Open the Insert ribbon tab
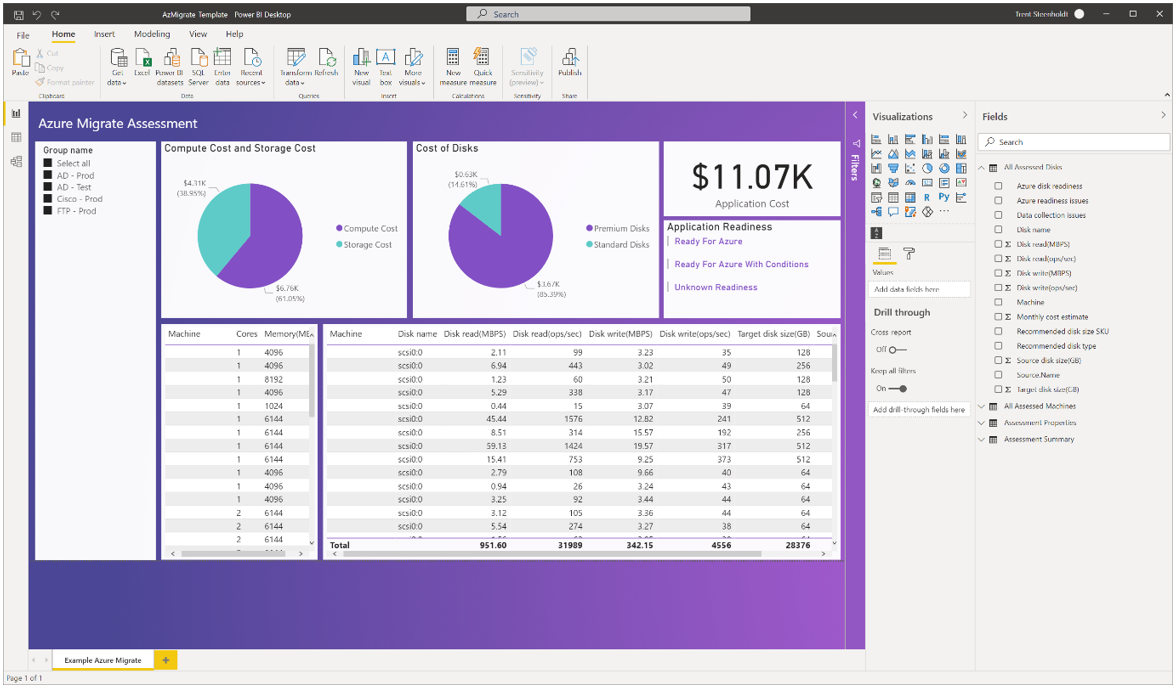Viewport: 1176px width, 689px height. 104,34
